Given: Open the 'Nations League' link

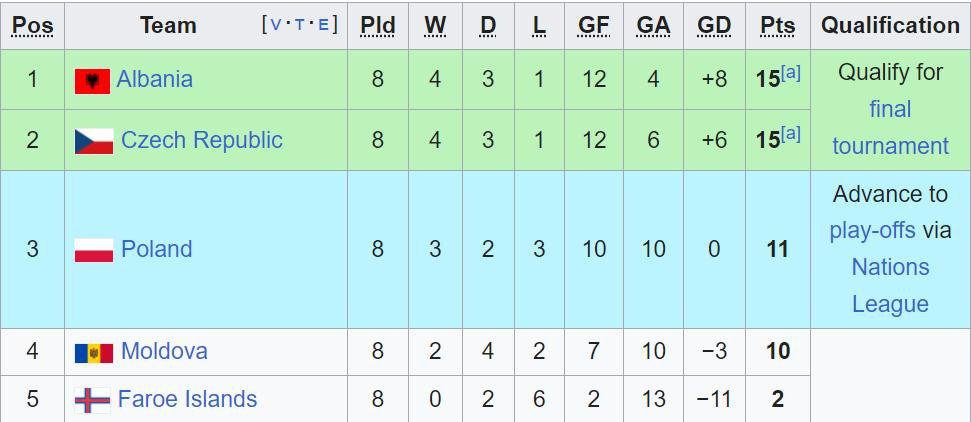Looking at the screenshot, I should pos(890,285).
